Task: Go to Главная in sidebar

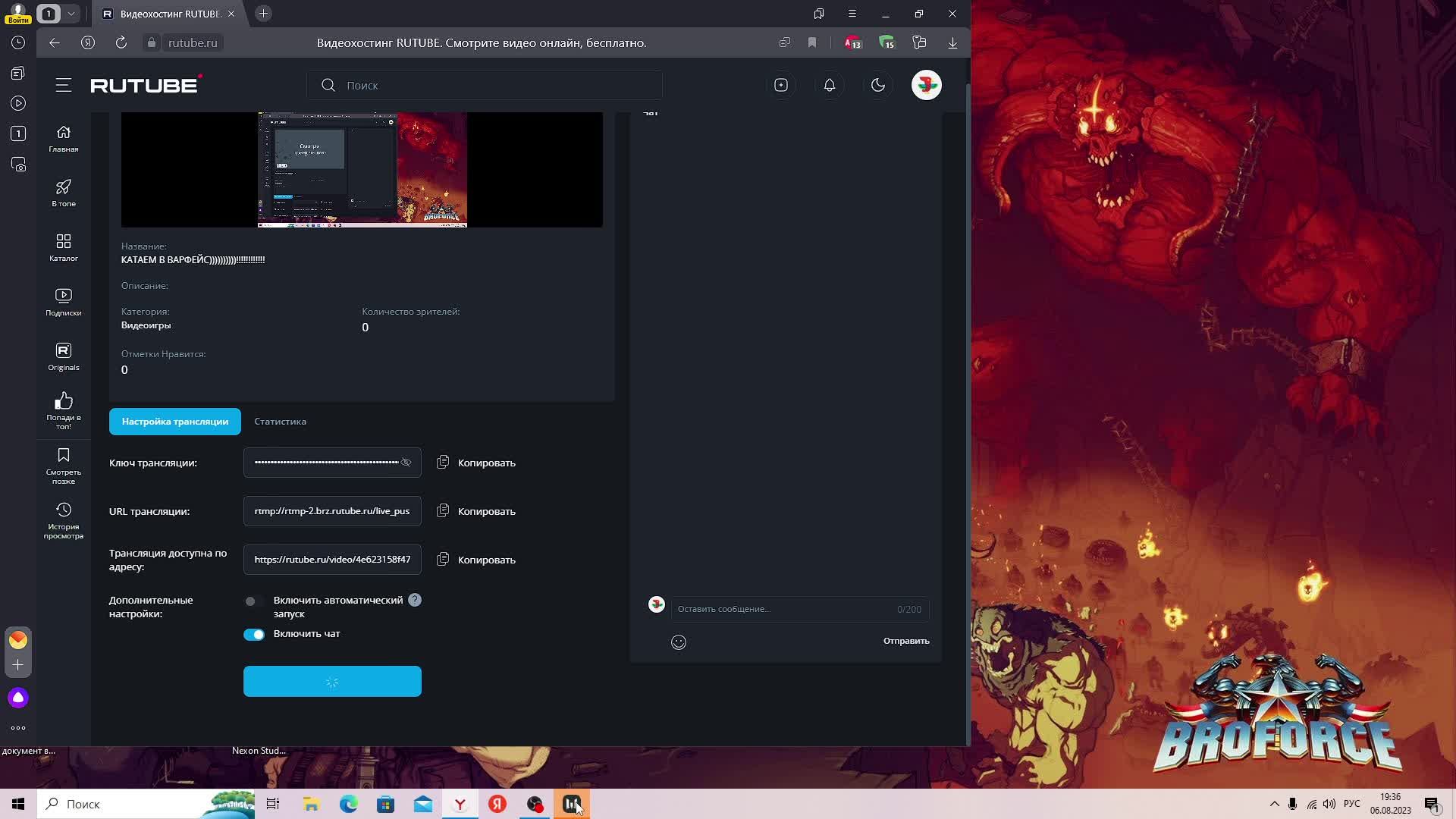Action: point(64,139)
